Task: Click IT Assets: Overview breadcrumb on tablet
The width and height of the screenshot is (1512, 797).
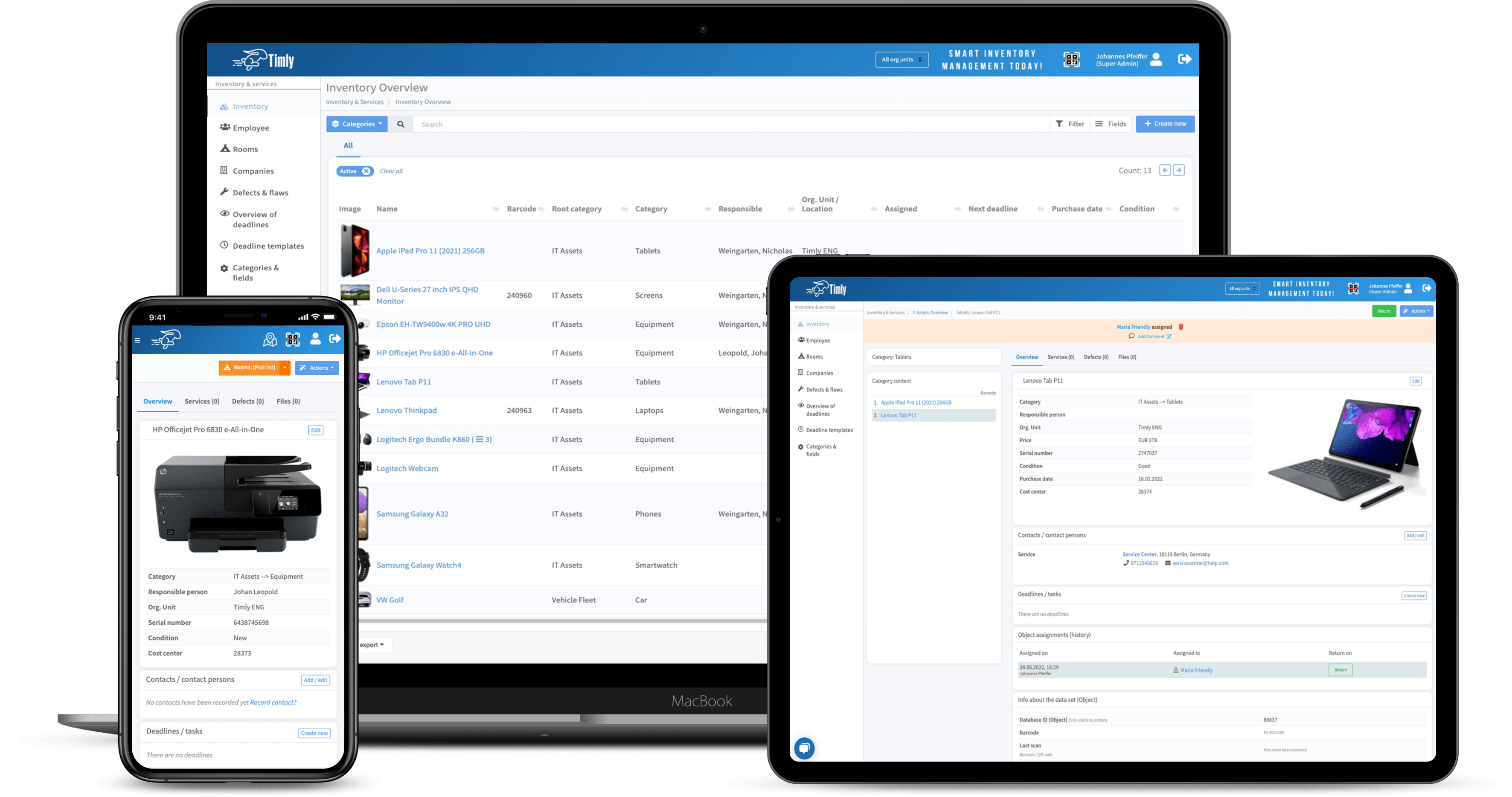Action: point(930,313)
